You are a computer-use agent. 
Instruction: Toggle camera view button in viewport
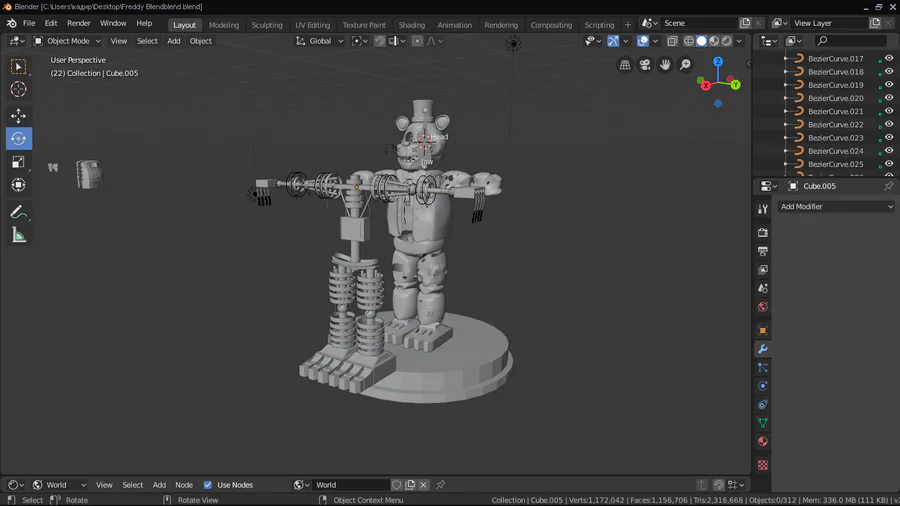point(645,65)
